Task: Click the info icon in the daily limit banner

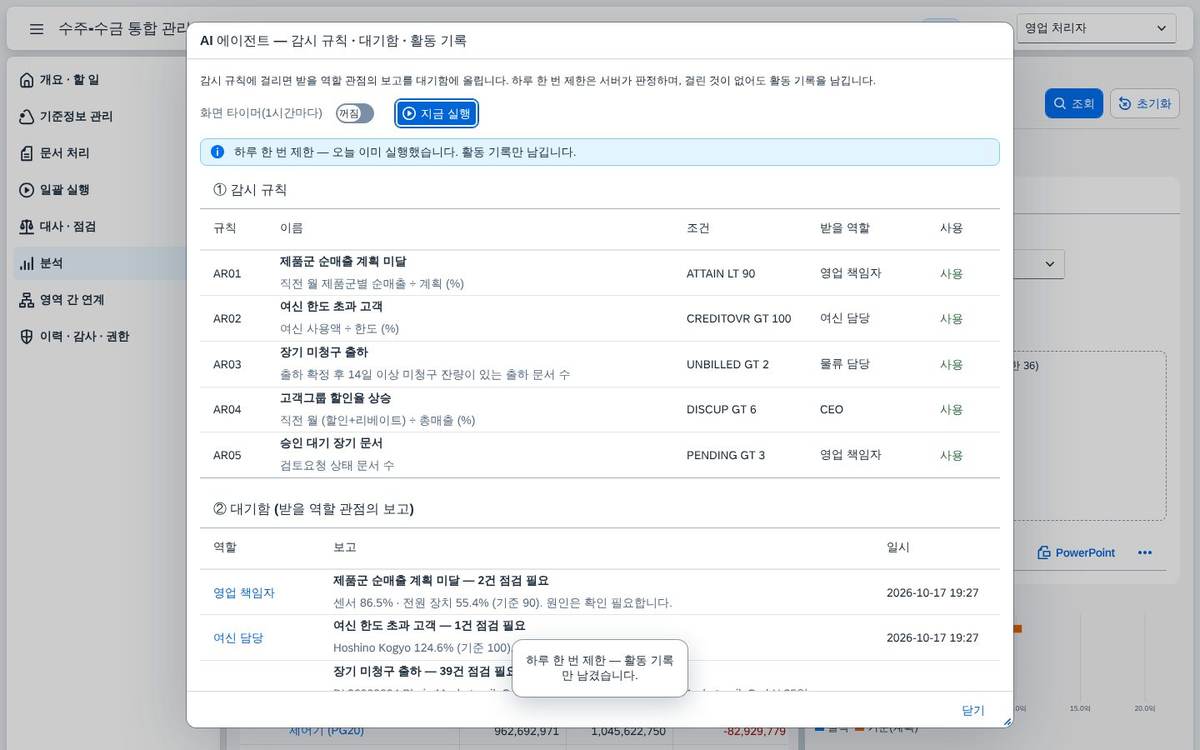Action: (217, 152)
